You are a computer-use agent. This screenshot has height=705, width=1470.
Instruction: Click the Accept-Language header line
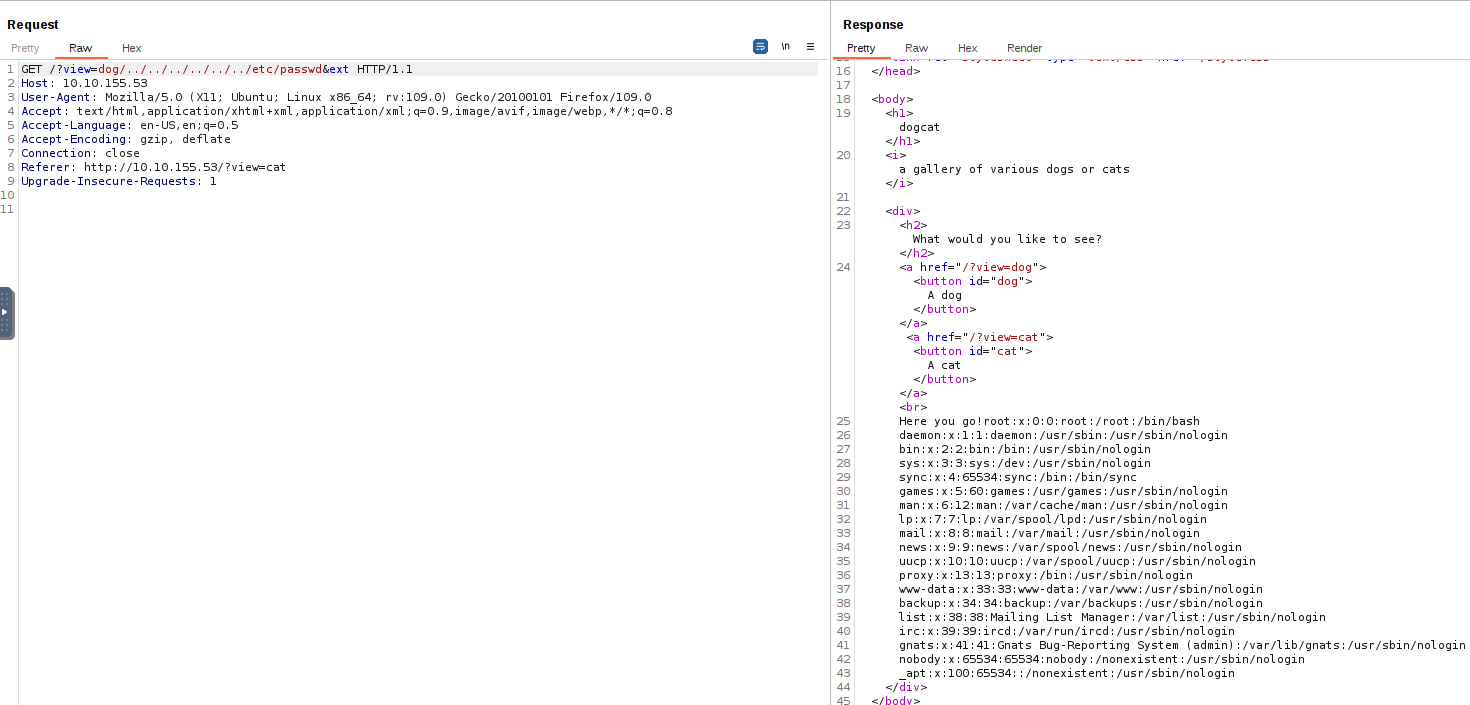click(x=130, y=125)
